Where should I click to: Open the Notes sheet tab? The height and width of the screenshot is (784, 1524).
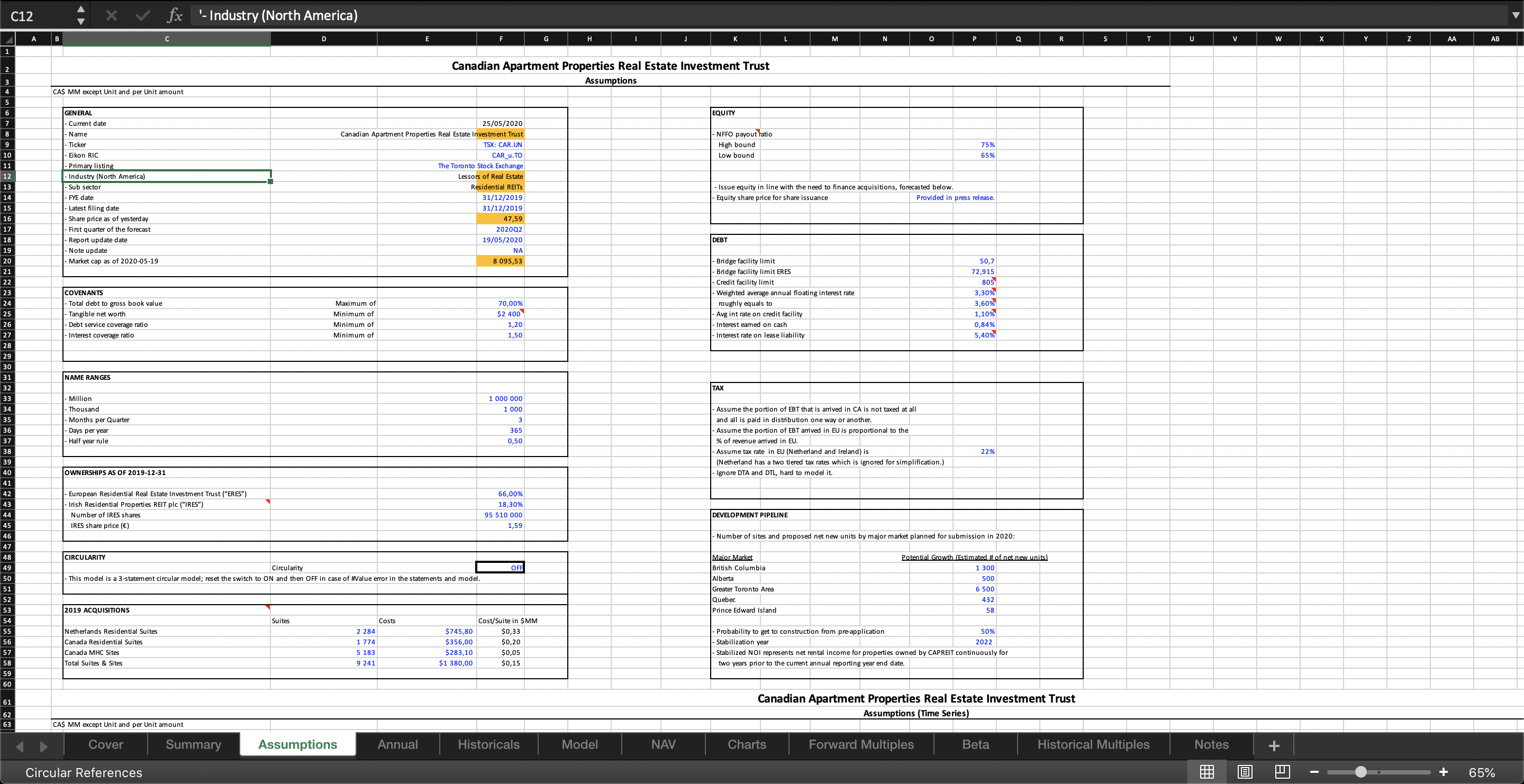point(1211,744)
